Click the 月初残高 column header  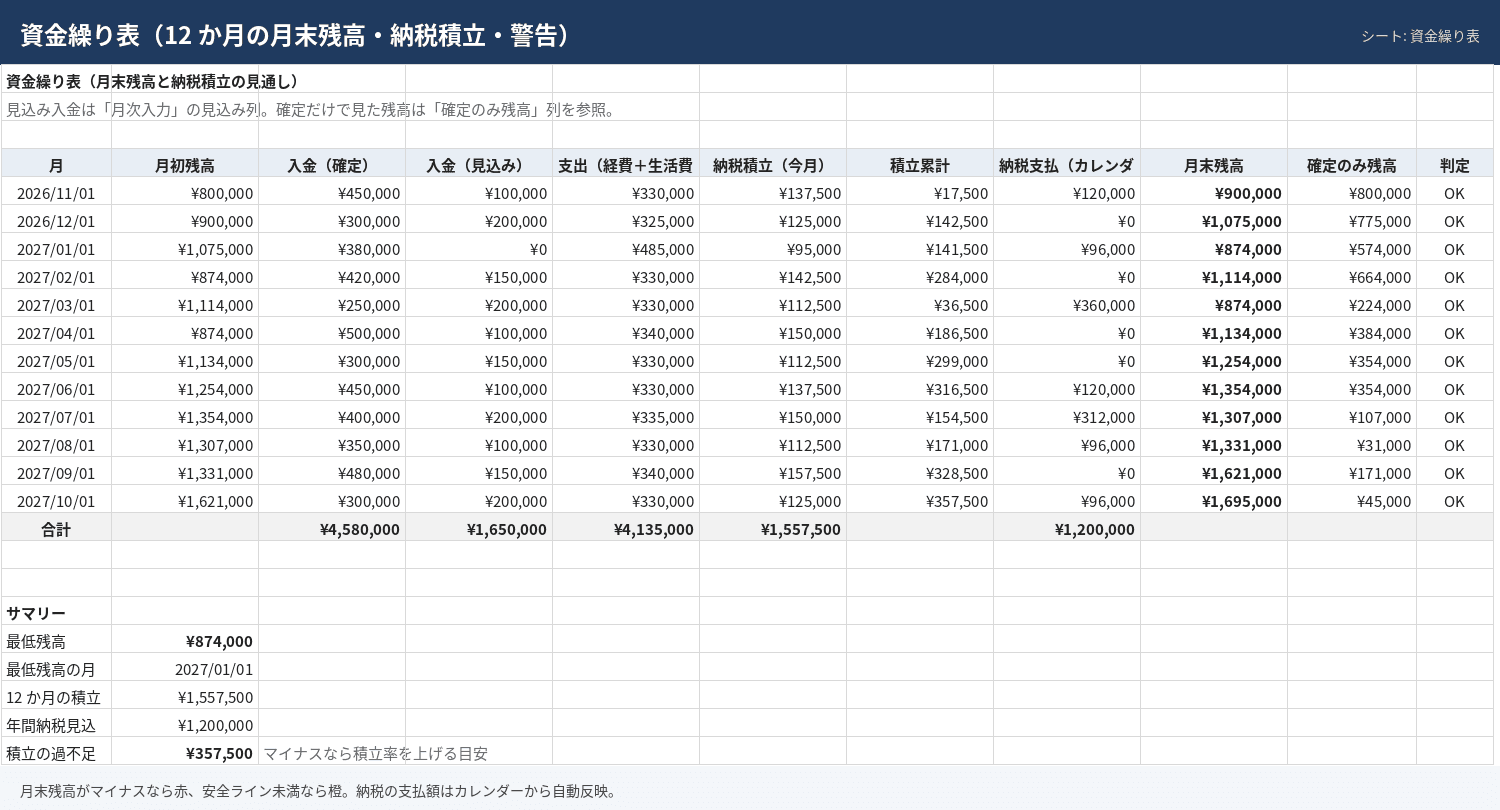pos(185,165)
